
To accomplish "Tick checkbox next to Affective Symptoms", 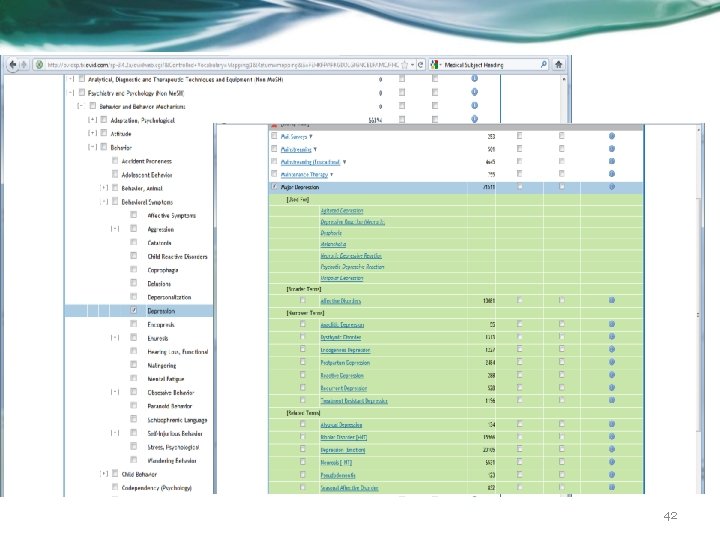I will [134, 215].
